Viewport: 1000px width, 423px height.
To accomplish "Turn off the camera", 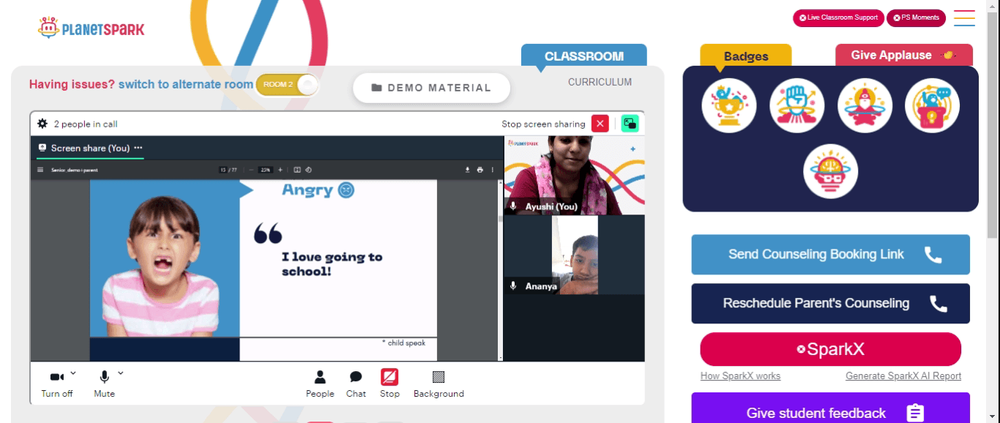I will point(57,383).
